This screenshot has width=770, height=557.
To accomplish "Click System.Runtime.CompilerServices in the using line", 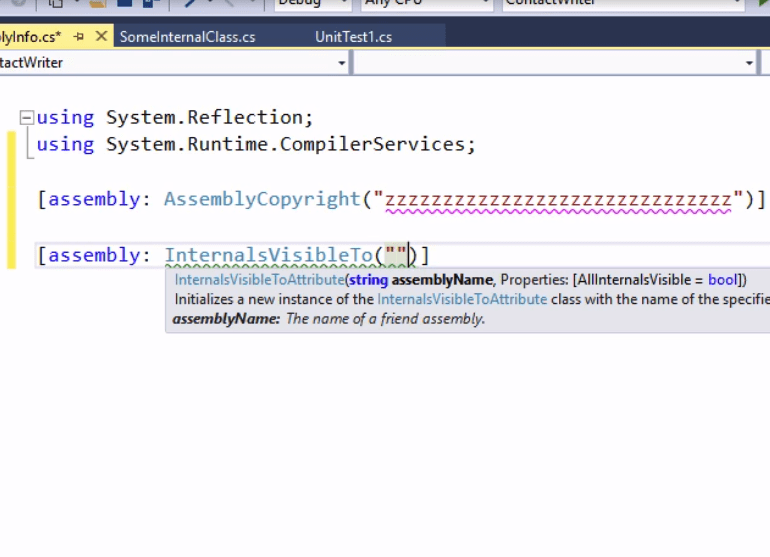I will (x=286, y=144).
